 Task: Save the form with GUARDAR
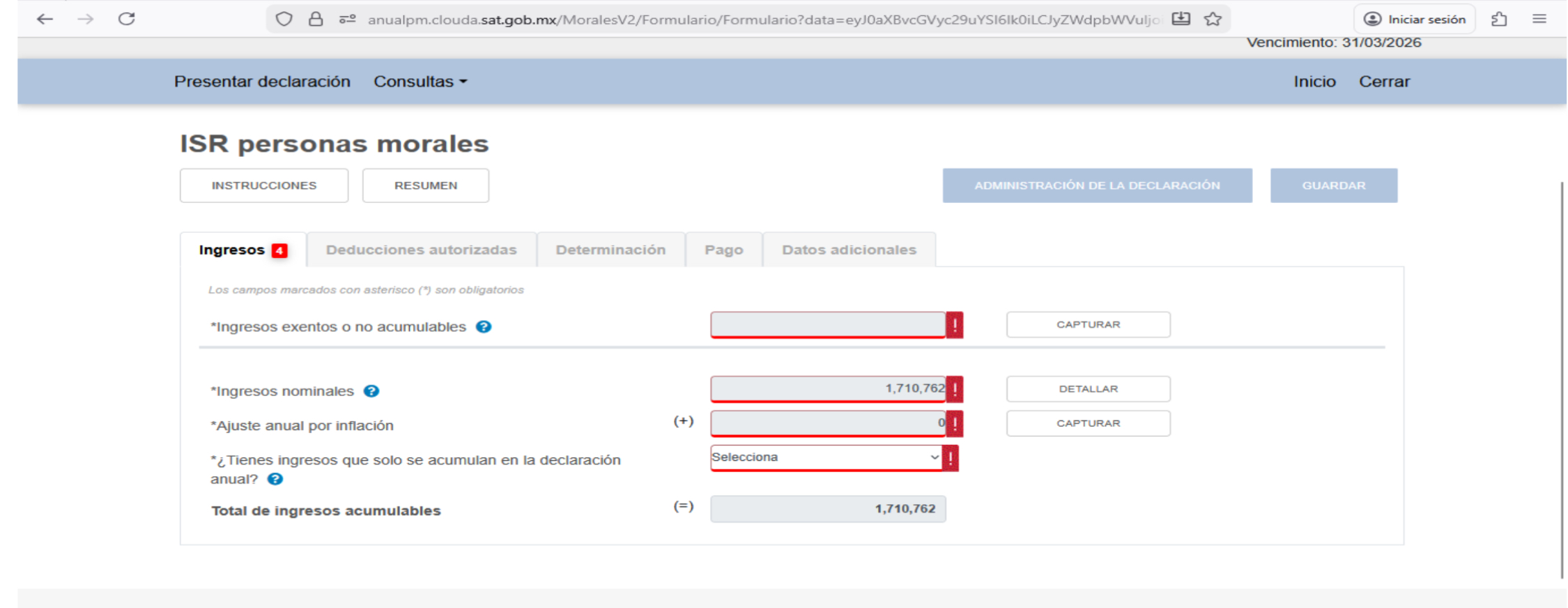tap(1333, 185)
